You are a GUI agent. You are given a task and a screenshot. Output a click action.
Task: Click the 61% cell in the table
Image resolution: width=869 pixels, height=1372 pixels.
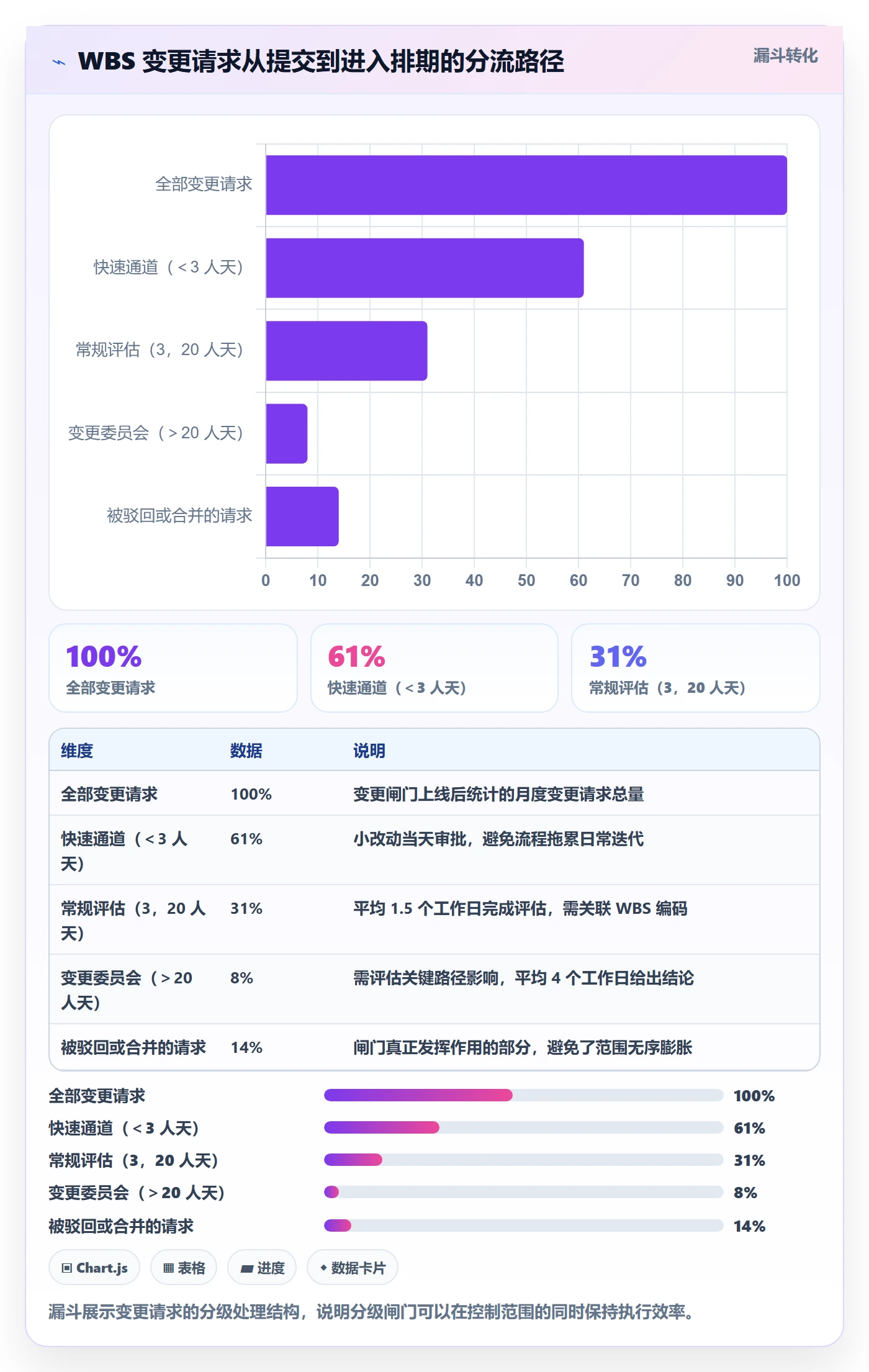click(x=246, y=839)
